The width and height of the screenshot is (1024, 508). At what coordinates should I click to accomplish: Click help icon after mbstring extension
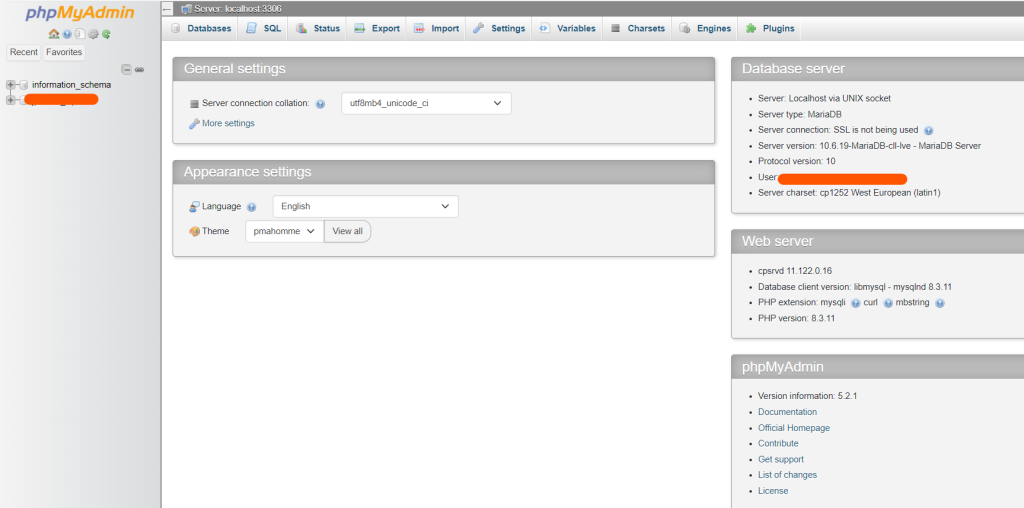tap(940, 303)
